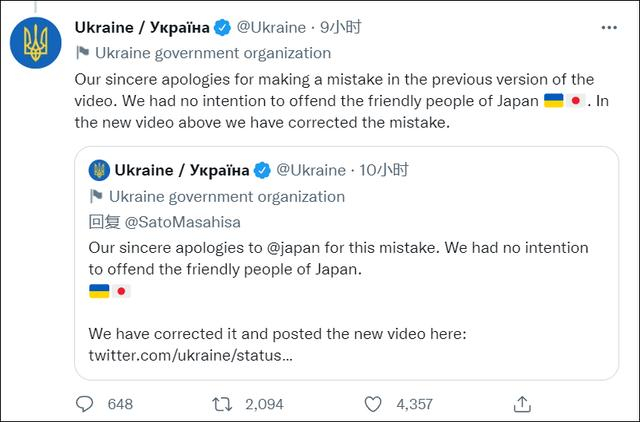Open the twitter.com/ukraine/status link

(190, 354)
